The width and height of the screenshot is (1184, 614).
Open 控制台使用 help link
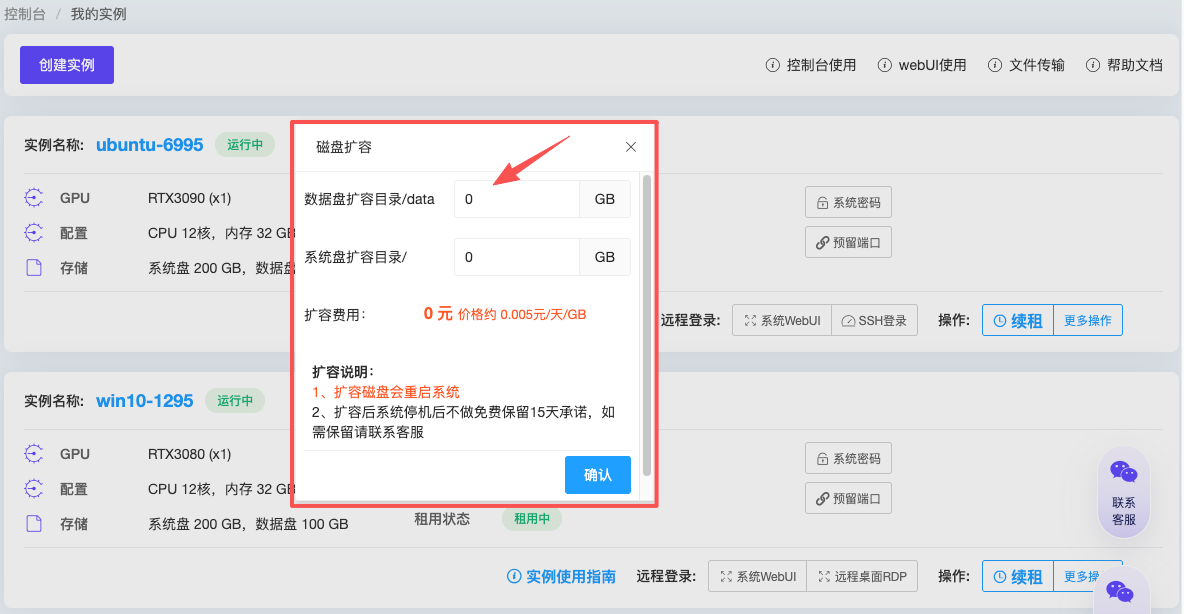(811, 65)
